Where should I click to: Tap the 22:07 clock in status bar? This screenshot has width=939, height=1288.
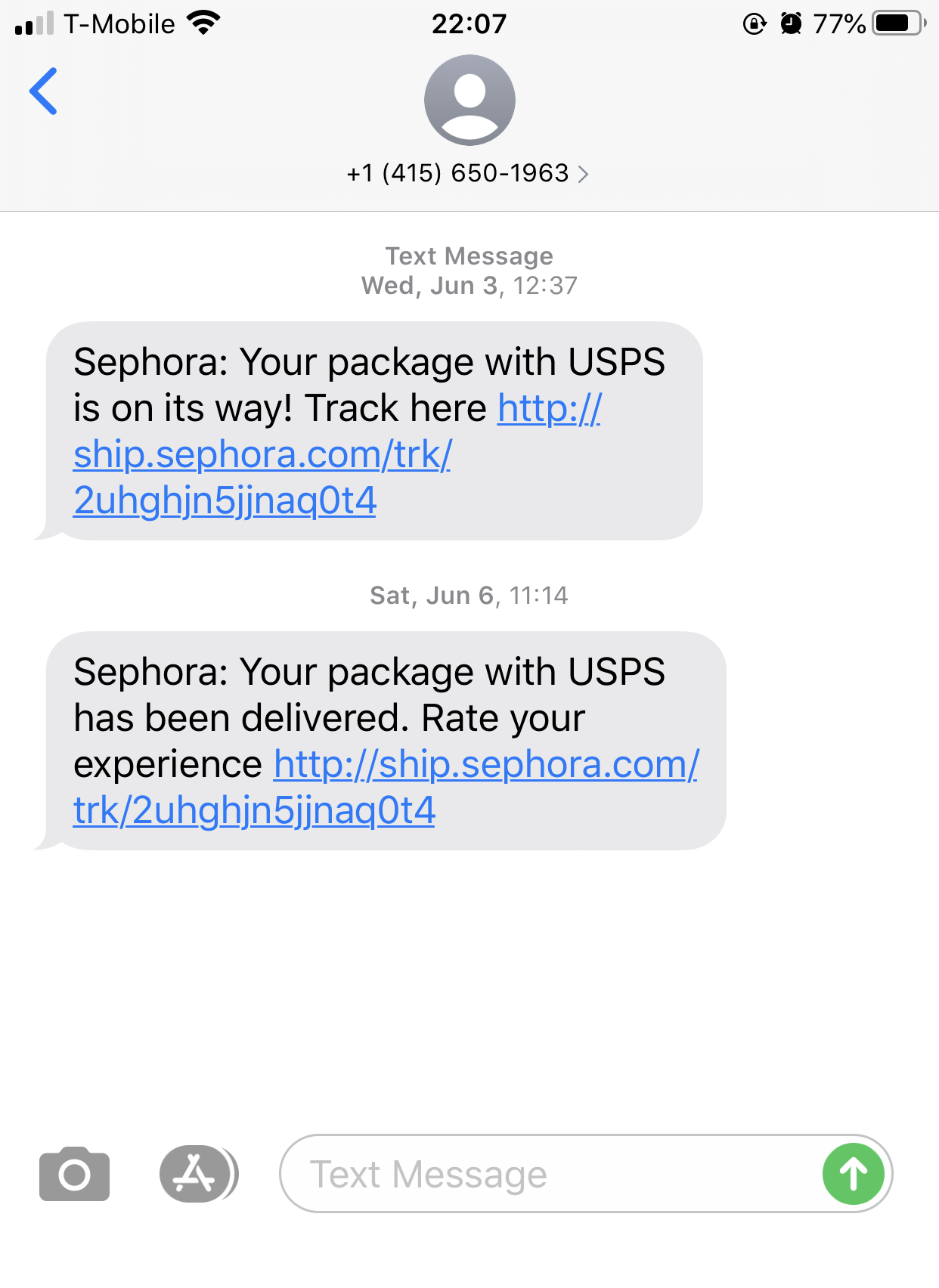point(469,24)
